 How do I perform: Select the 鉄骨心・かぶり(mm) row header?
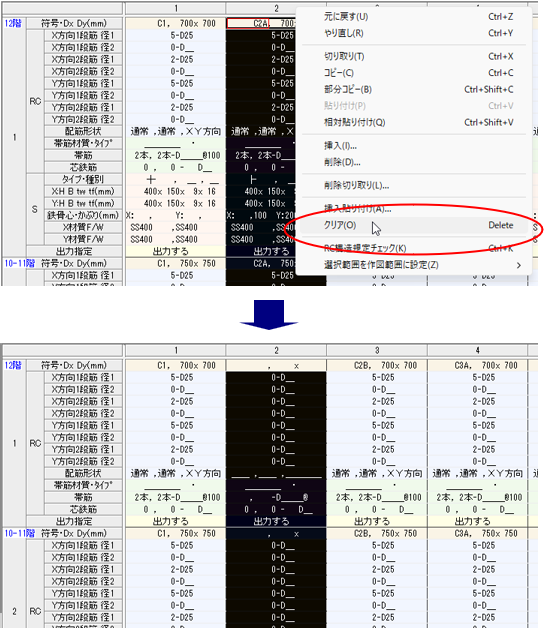coord(83,215)
